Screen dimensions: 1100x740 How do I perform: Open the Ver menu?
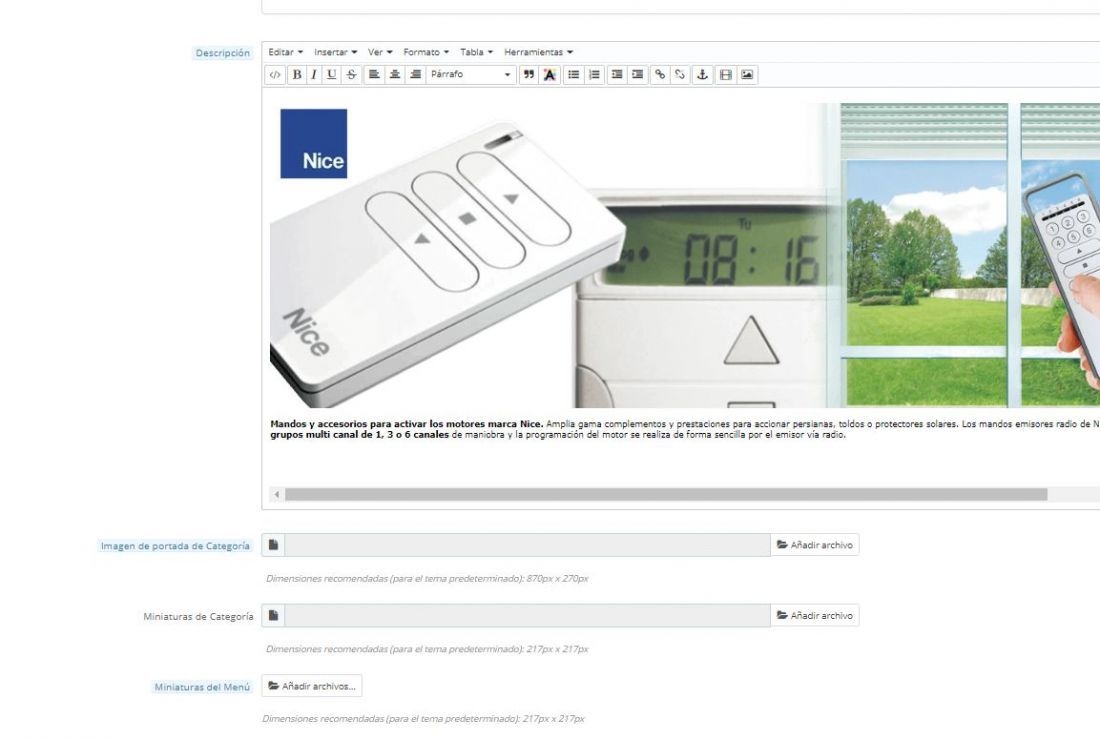tap(380, 52)
